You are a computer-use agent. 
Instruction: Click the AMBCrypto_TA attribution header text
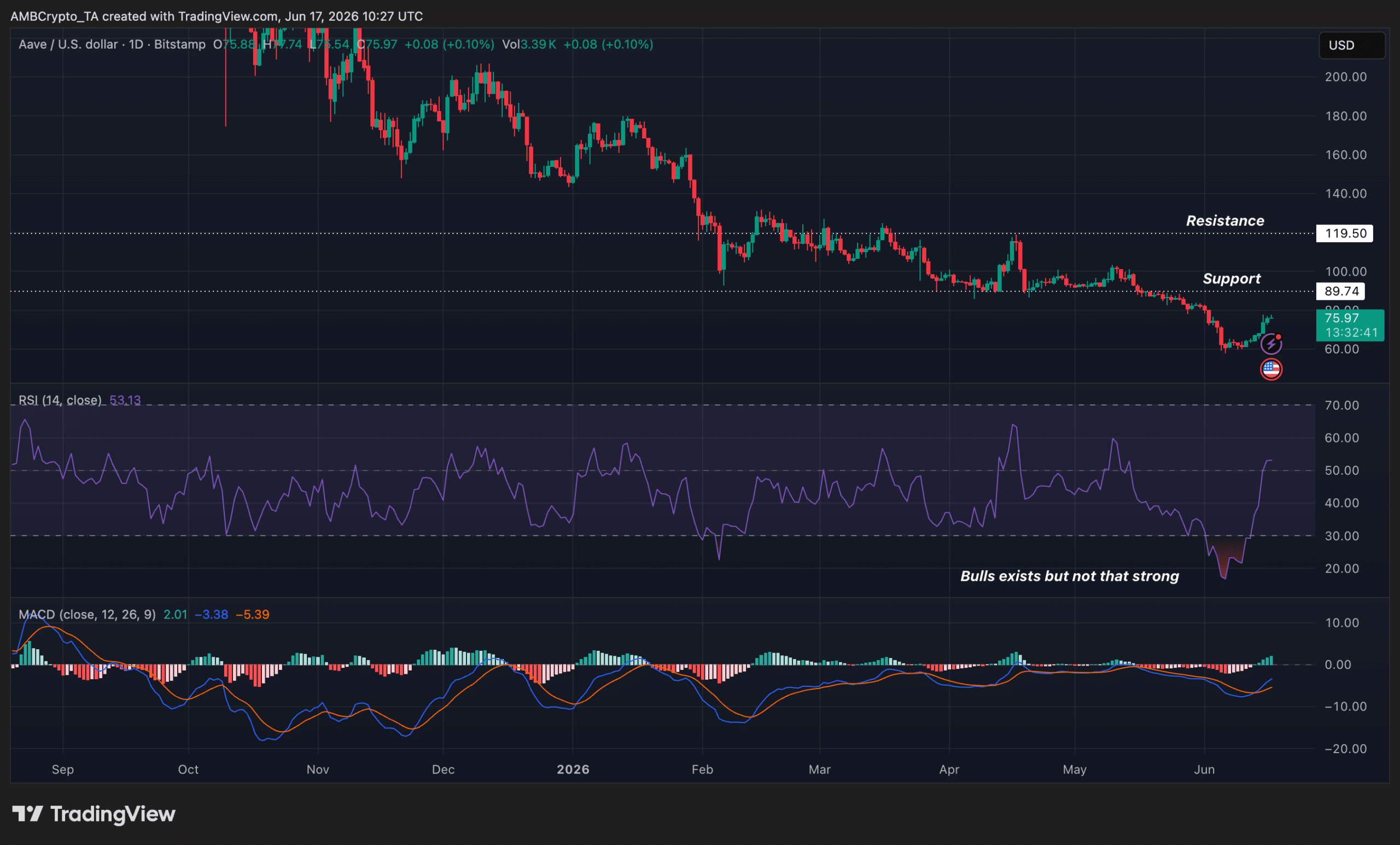217,16
